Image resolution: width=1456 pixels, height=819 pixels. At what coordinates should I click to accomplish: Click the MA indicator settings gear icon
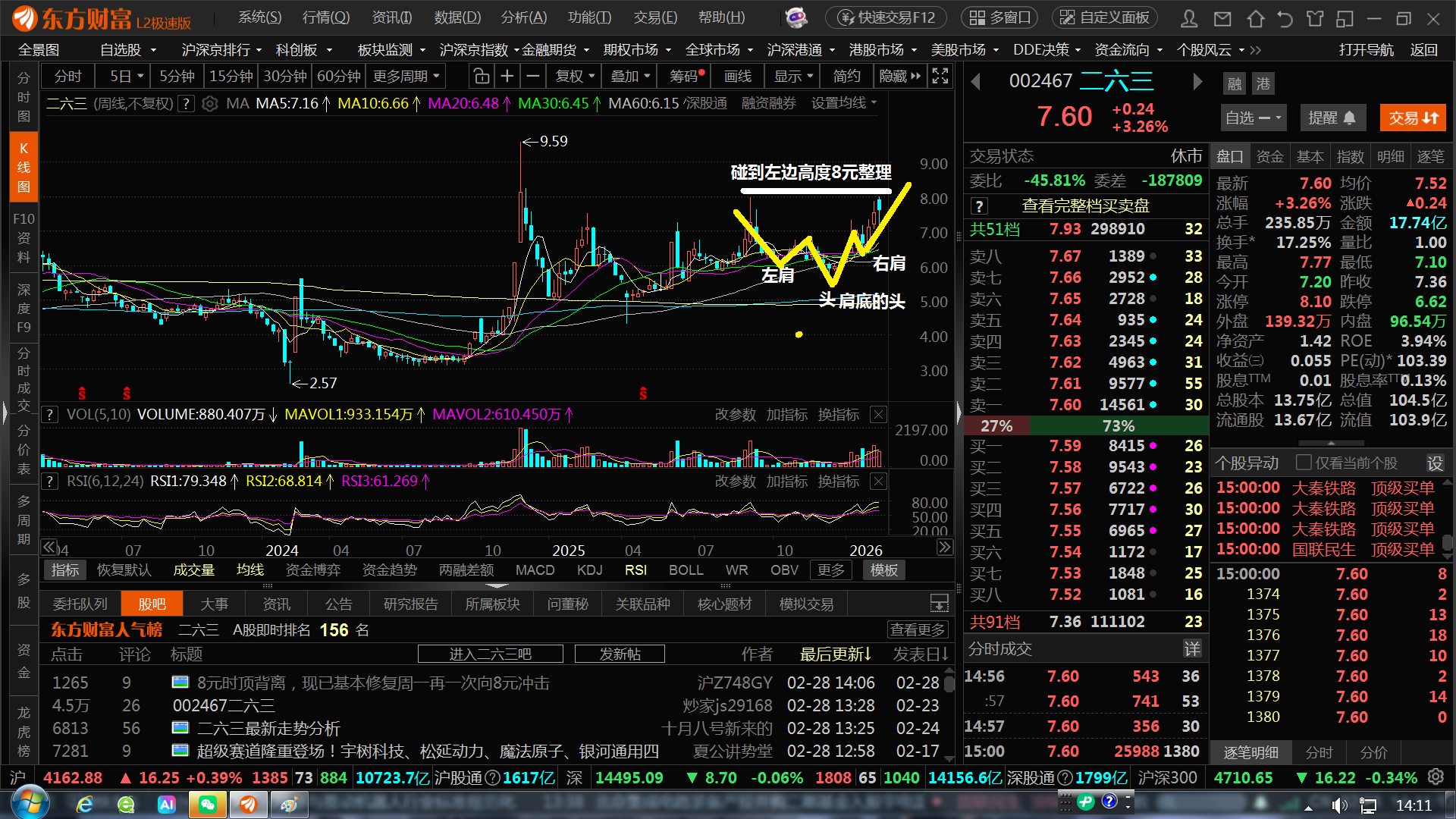(210, 104)
